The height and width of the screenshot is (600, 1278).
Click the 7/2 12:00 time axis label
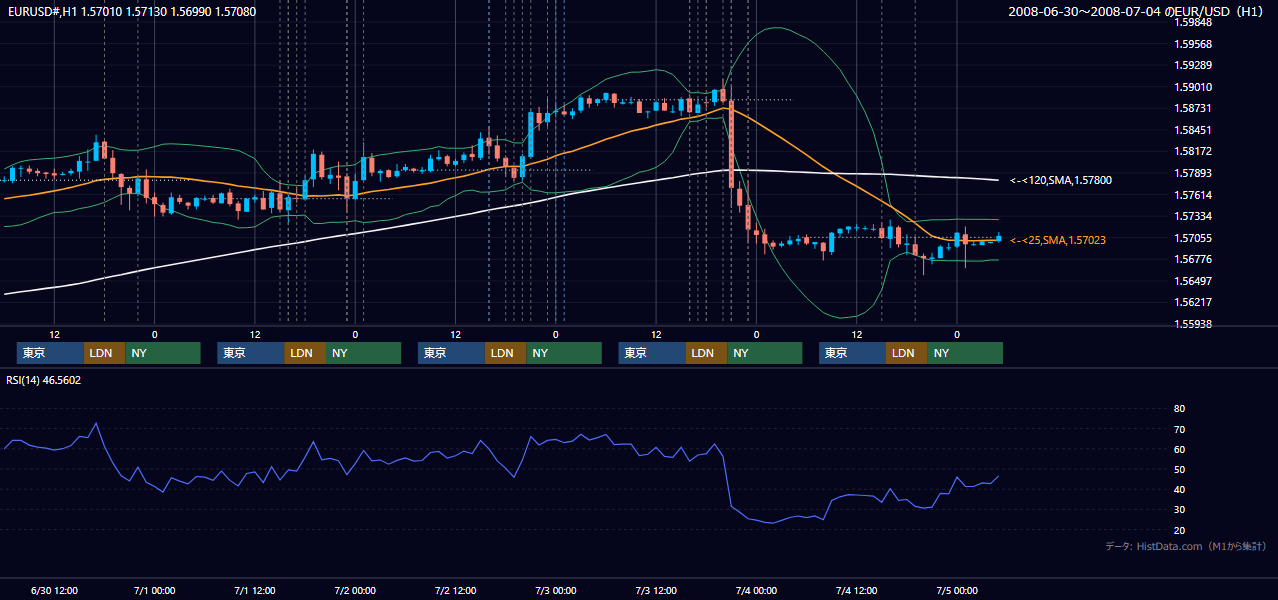pyautogui.click(x=455, y=590)
